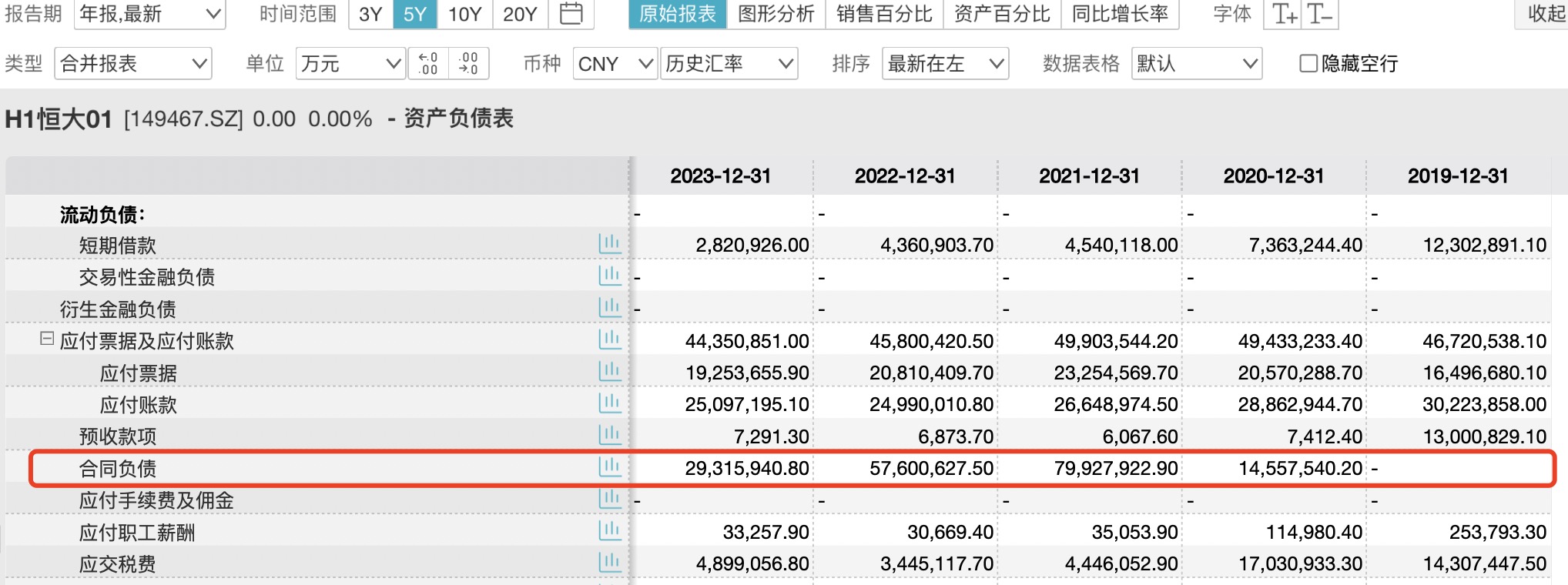Click the 2023-12-31 column header
The height and width of the screenshot is (585, 1568).
(x=720, y=175)
